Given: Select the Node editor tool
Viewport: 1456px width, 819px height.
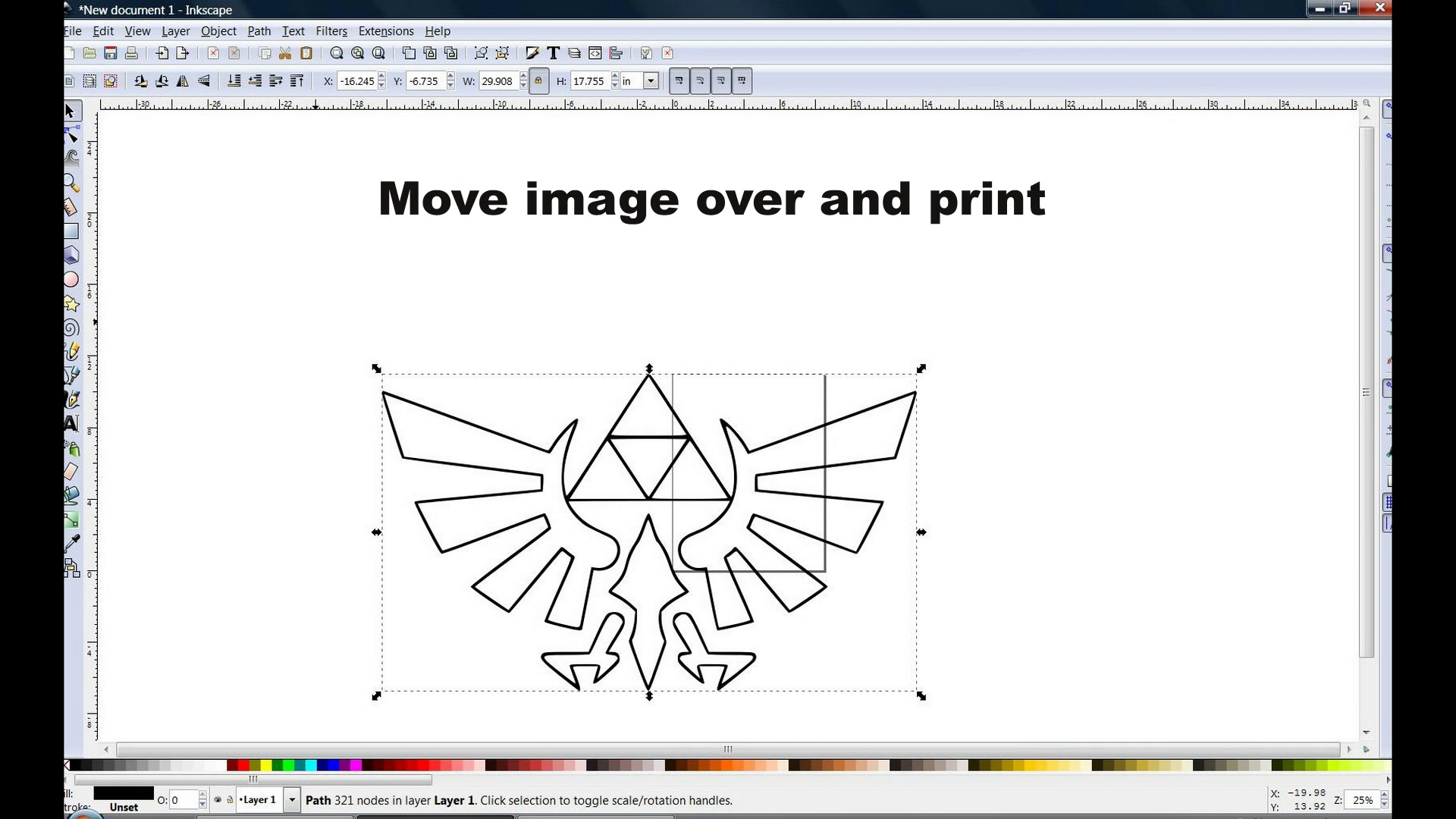Looking at the screenshot, I should 71,133.
